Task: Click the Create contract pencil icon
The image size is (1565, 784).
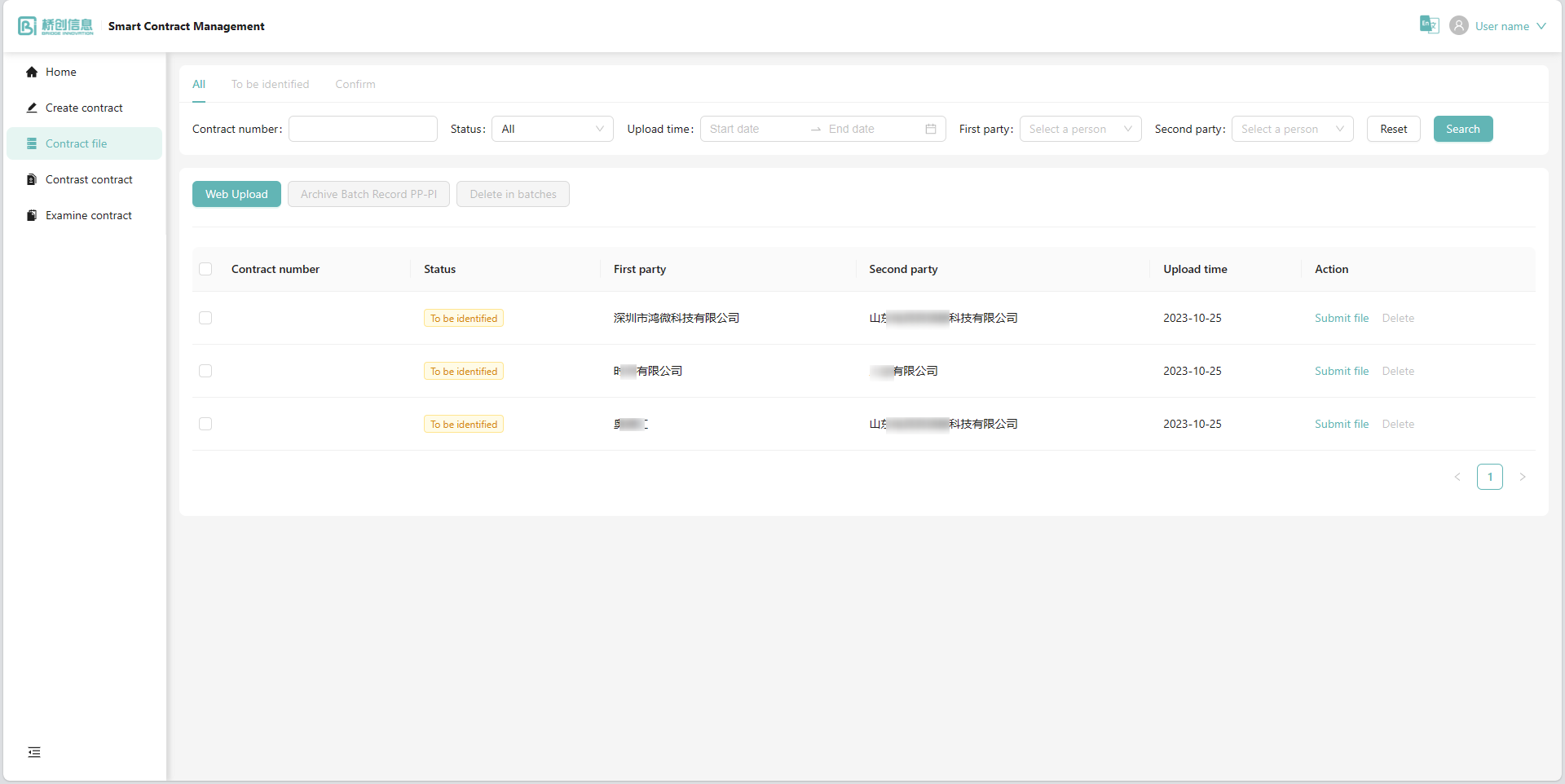Action: tap(32, 108)
